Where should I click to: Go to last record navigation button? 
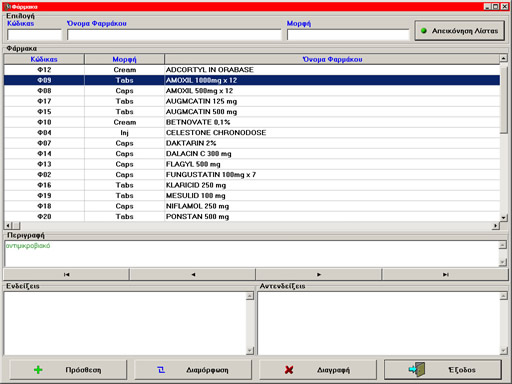click(445, 275)
